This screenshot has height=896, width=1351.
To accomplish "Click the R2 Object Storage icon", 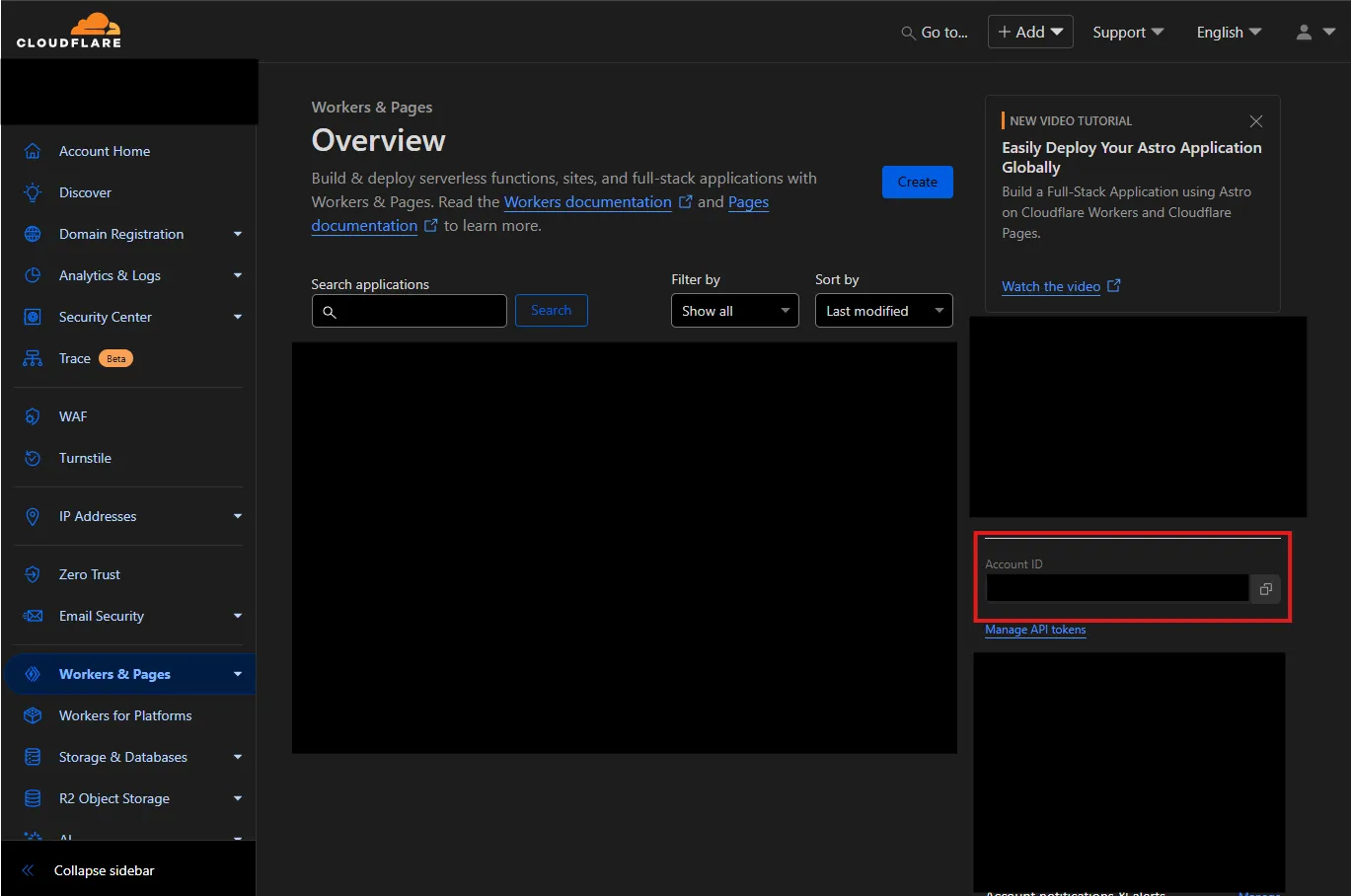I will (x=33, y=798).
